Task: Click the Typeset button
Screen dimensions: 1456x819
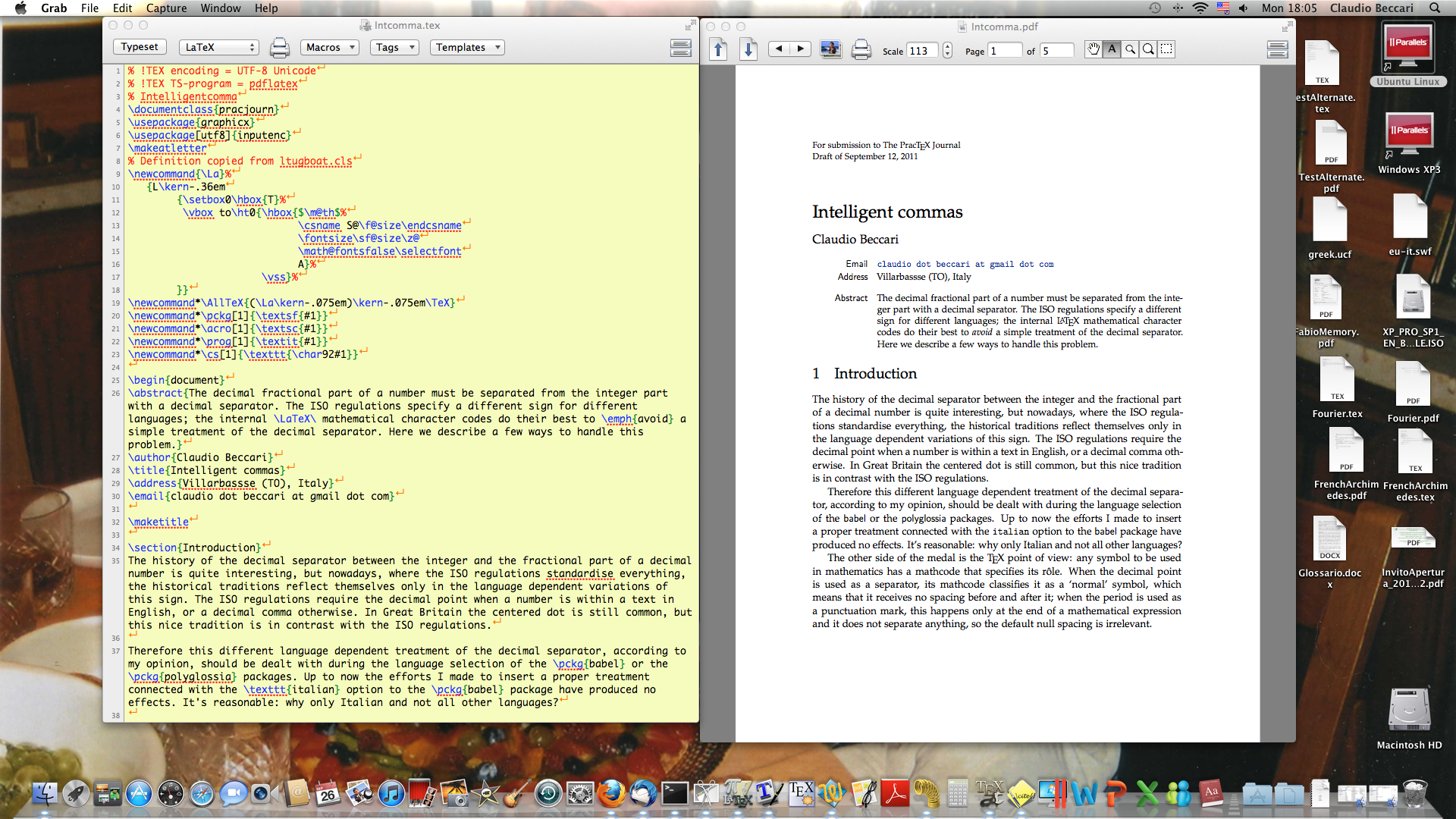Action: point(140,47)
